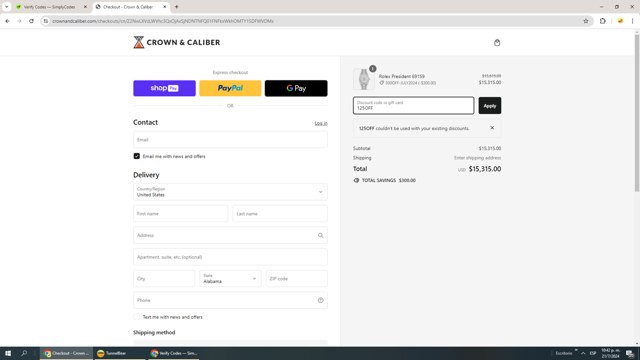640x360 pixels.
Task: Click the browser forward arrow
Action: 19,21
